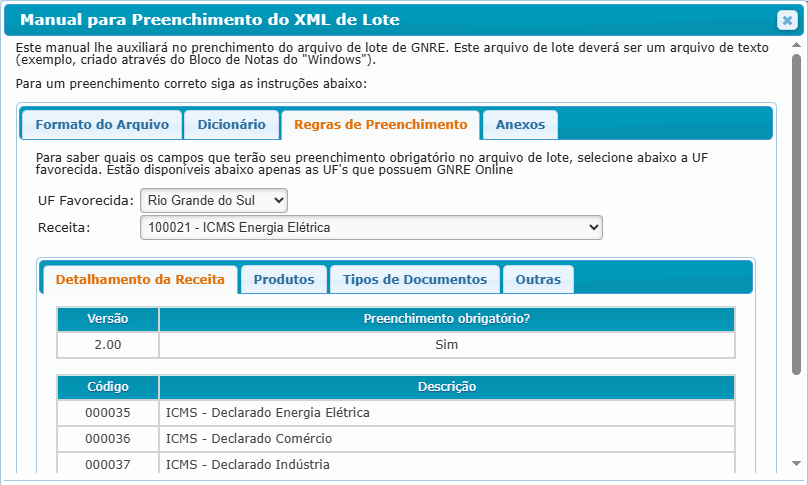Click the Preenchimento obrigatório header cell
808x485 pixels.
pyautogui.click(x=446, y=319)
